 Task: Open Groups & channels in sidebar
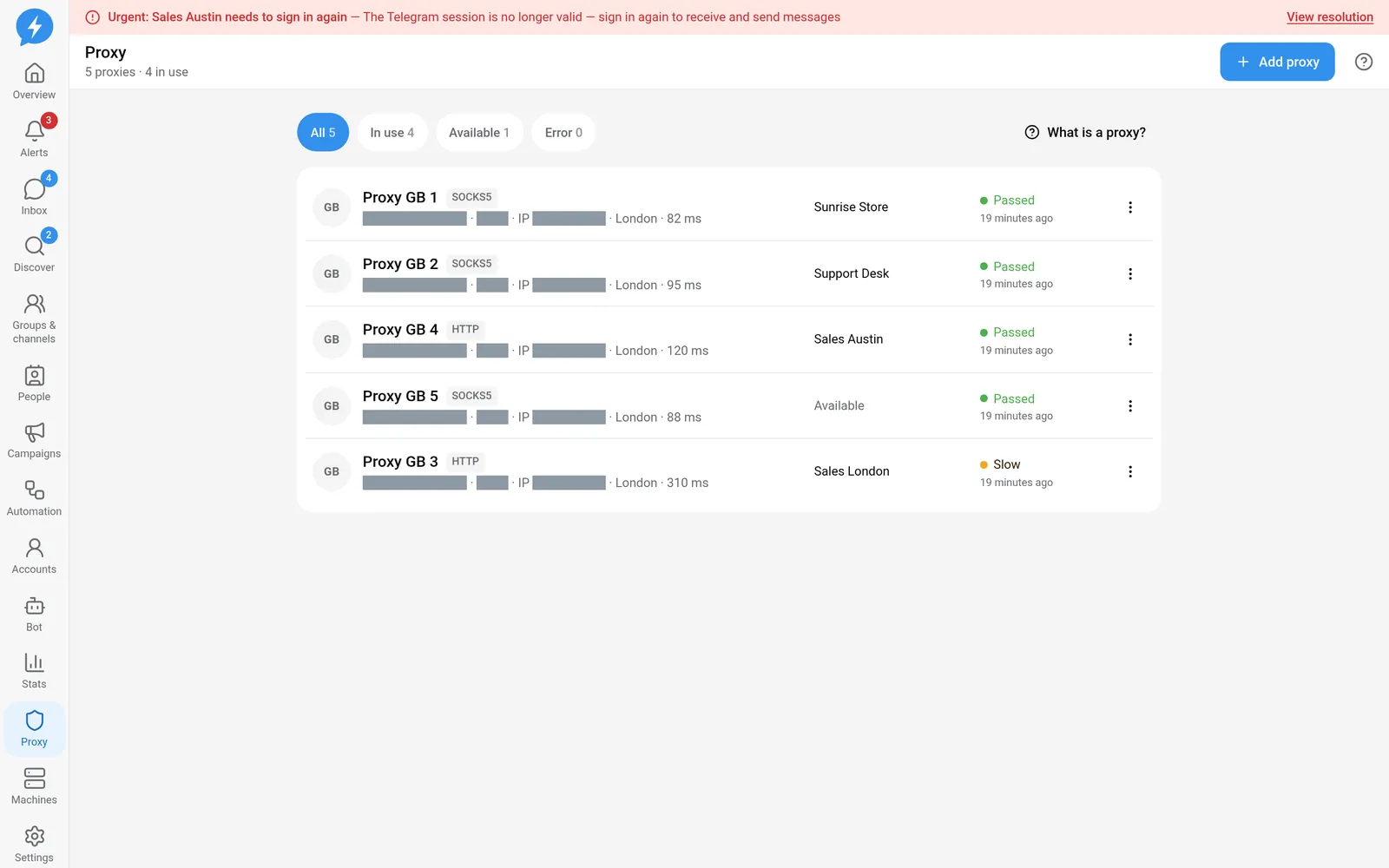[x=34, y=319]
